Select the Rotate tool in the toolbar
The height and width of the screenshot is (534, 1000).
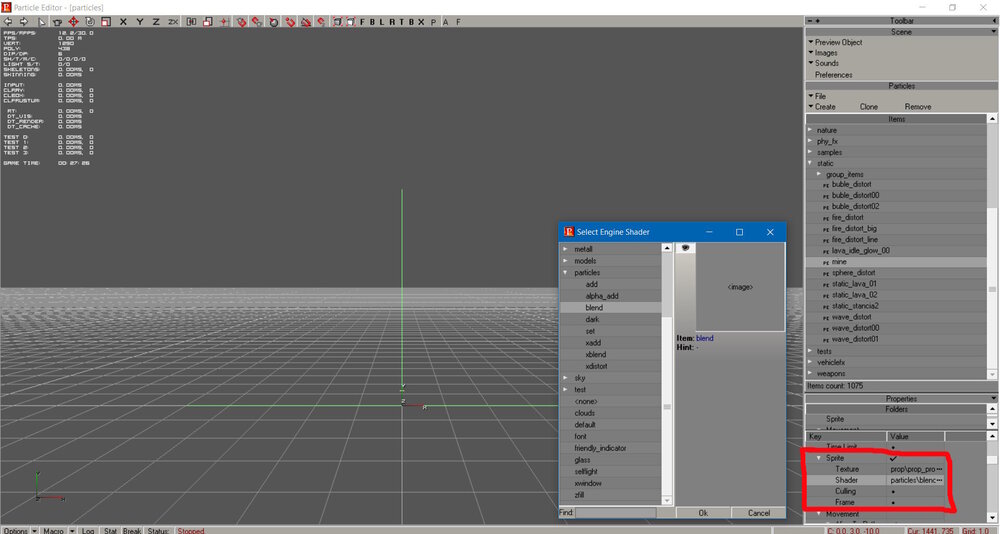(x=89, y=21)
